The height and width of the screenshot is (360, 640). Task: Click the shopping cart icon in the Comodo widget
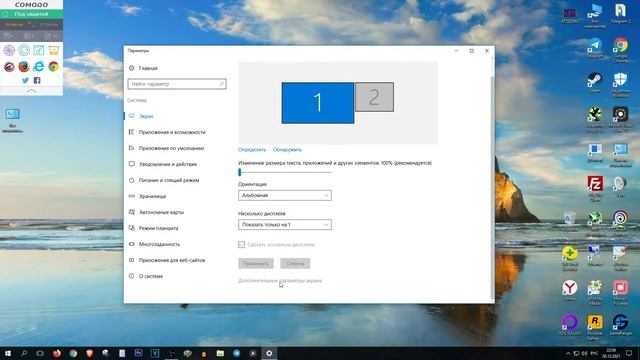tap(53, 50)
